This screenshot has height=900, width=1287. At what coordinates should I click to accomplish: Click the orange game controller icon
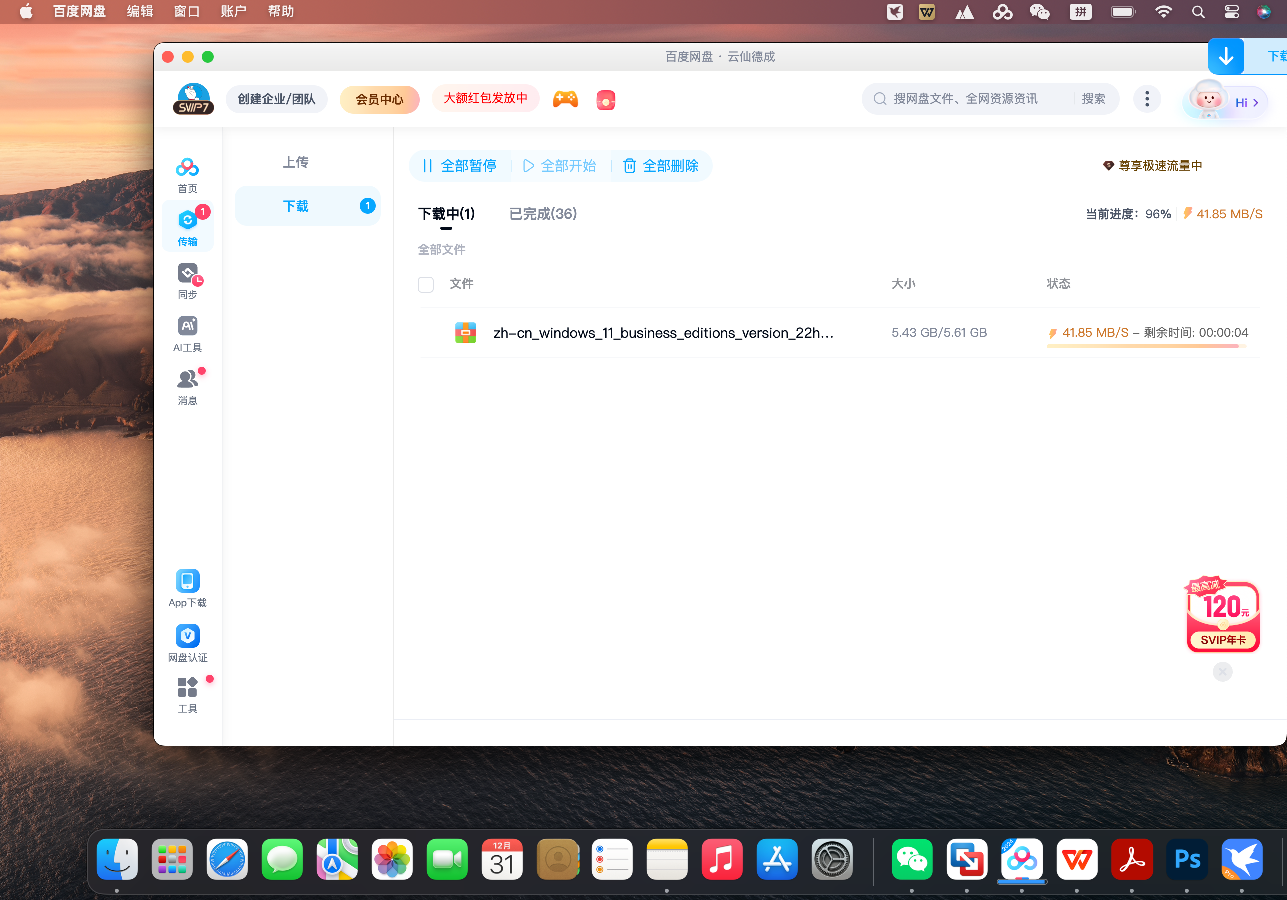click(566, 99)
